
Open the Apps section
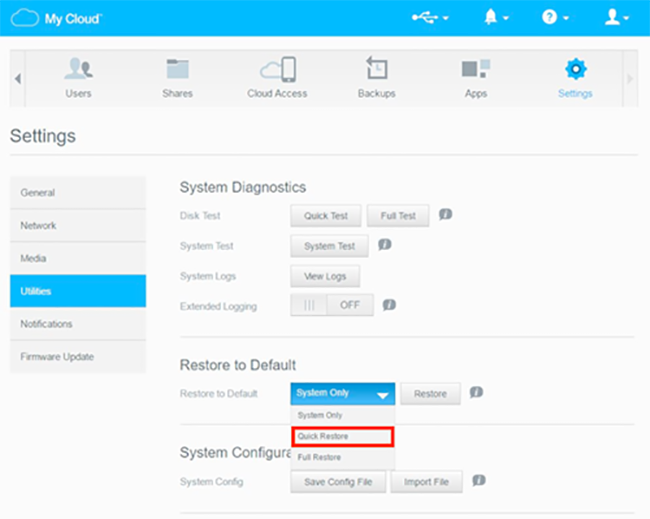click(476, 78)
